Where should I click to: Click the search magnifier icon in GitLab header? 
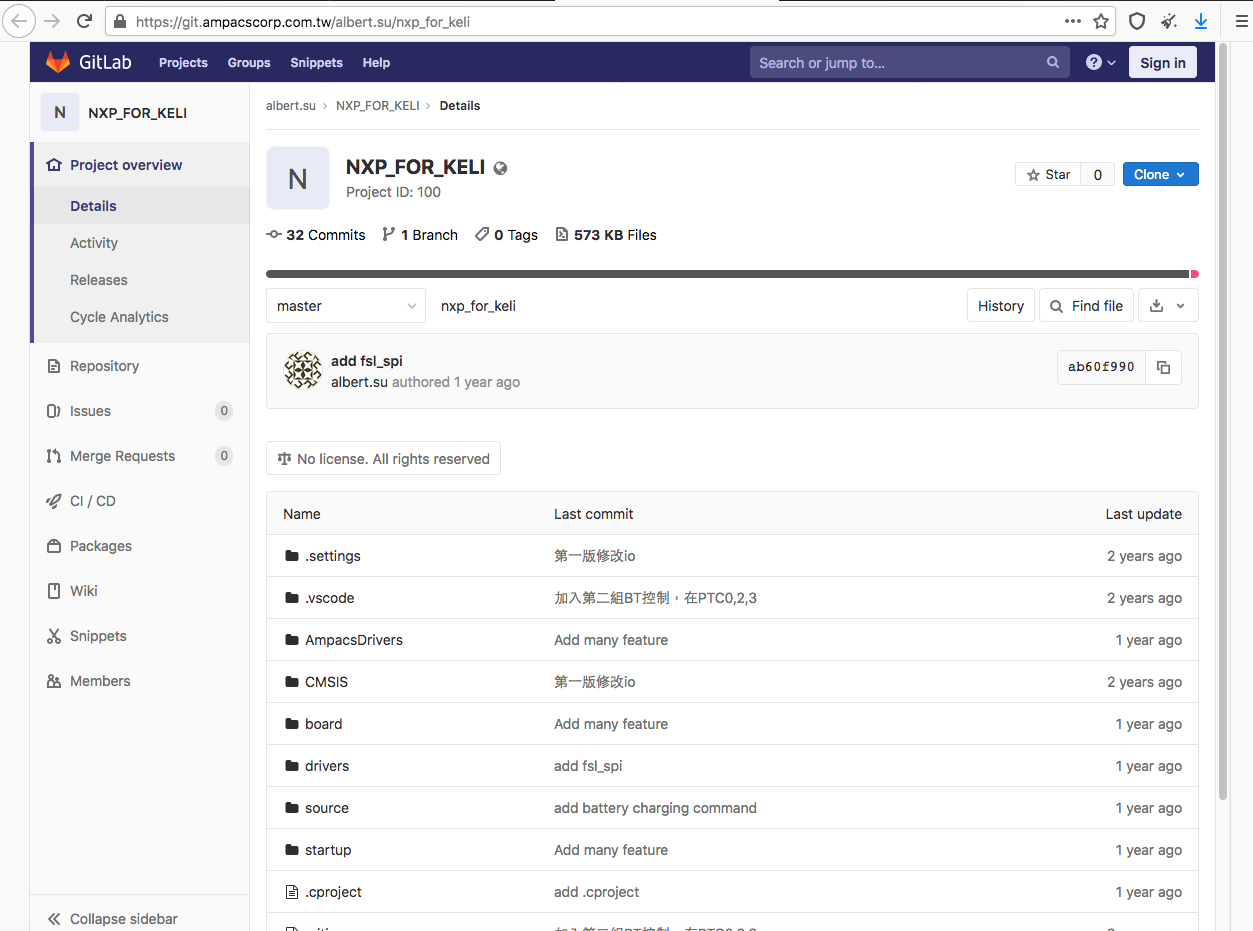point(1053,62)
